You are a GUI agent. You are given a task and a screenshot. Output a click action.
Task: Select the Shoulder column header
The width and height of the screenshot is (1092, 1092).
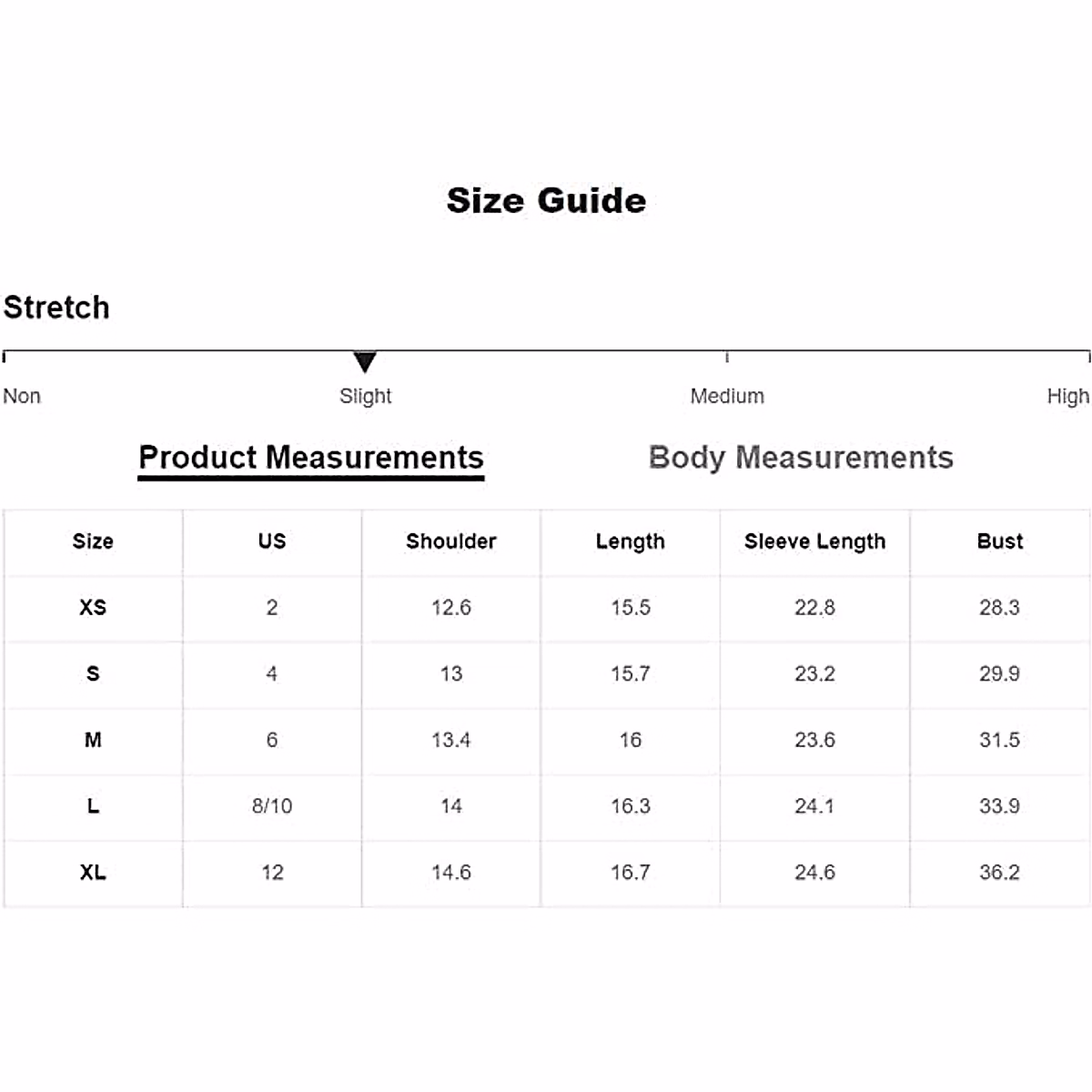451,541
